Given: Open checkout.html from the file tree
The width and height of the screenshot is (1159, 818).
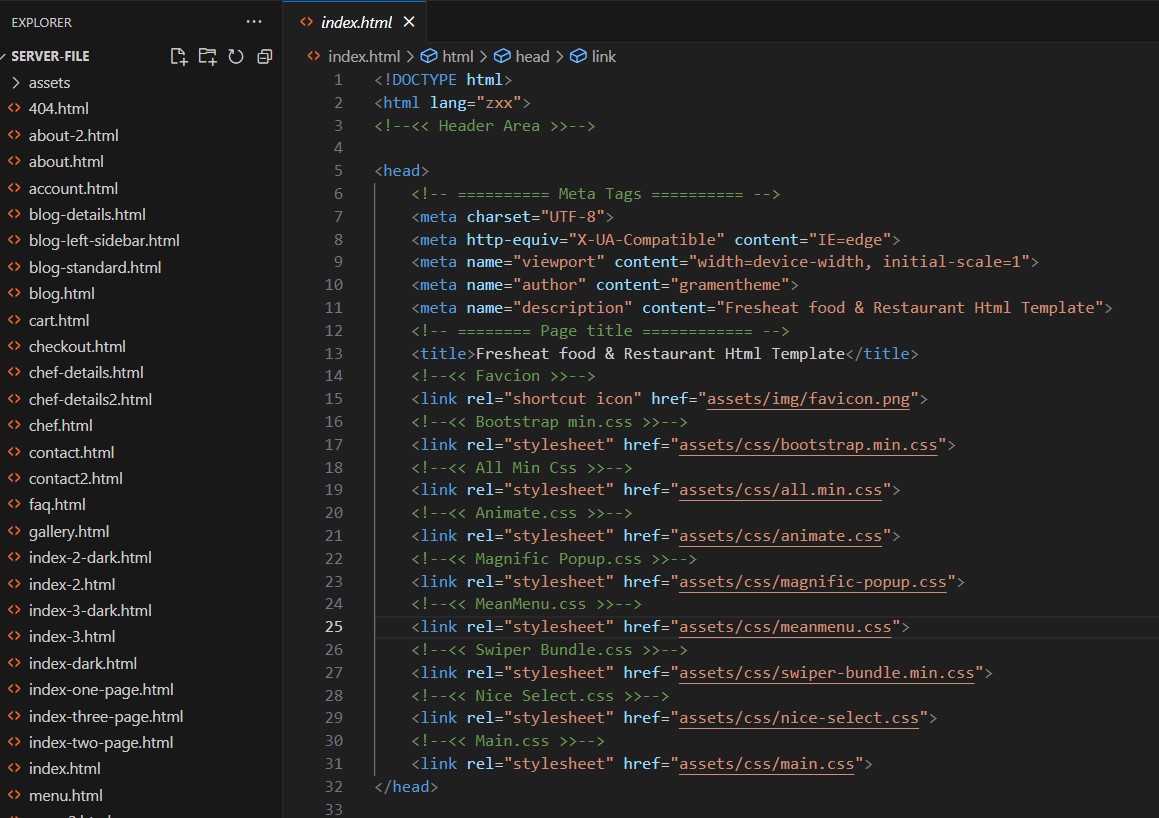Looking at the screenshot, I should click(77, 347).
